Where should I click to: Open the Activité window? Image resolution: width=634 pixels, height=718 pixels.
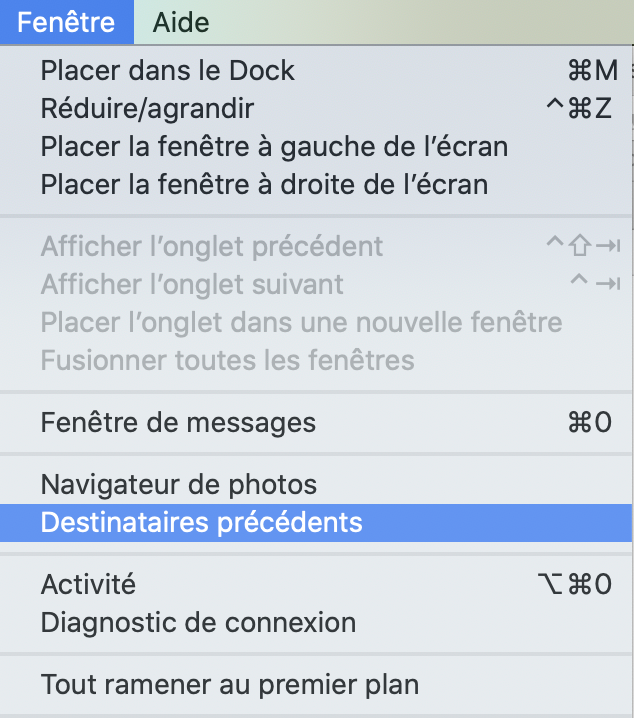coord(88,584)
